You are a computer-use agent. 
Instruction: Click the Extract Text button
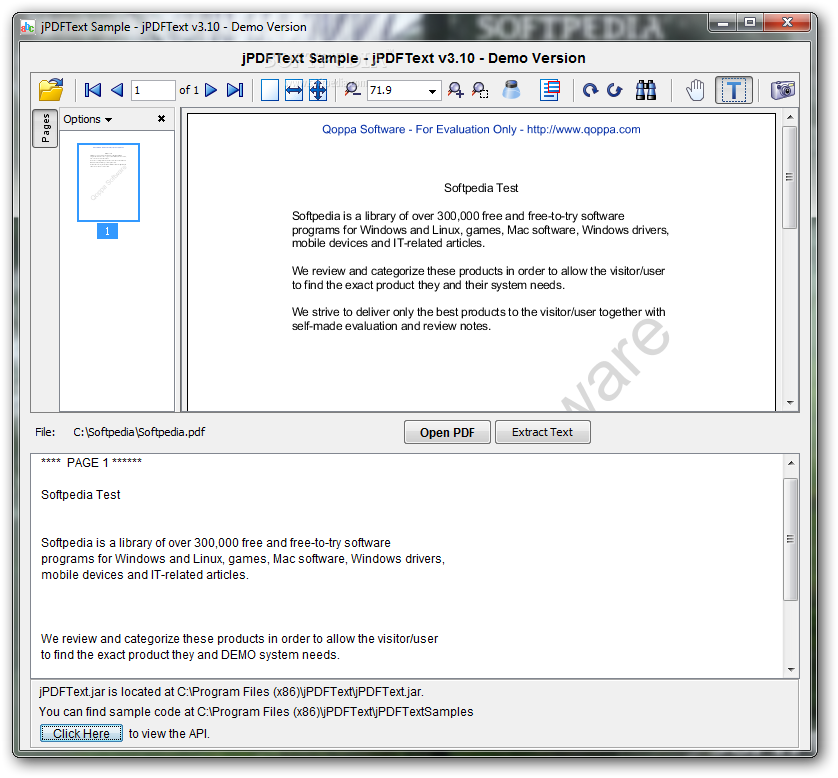click(542, 432)
